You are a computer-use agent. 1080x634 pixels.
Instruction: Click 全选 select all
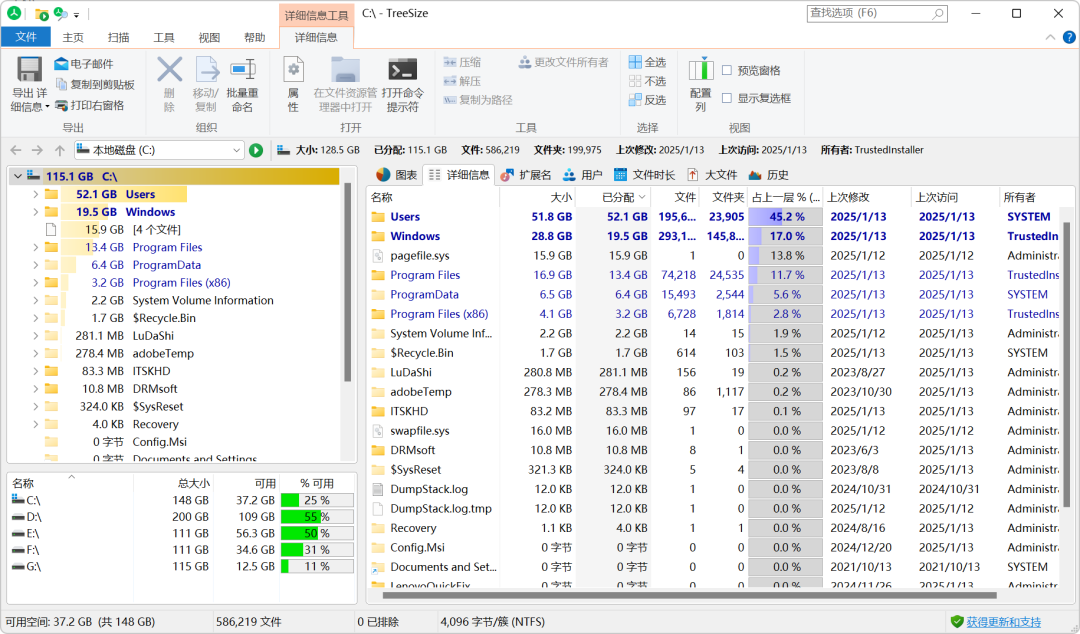click(x=647, y=62)
